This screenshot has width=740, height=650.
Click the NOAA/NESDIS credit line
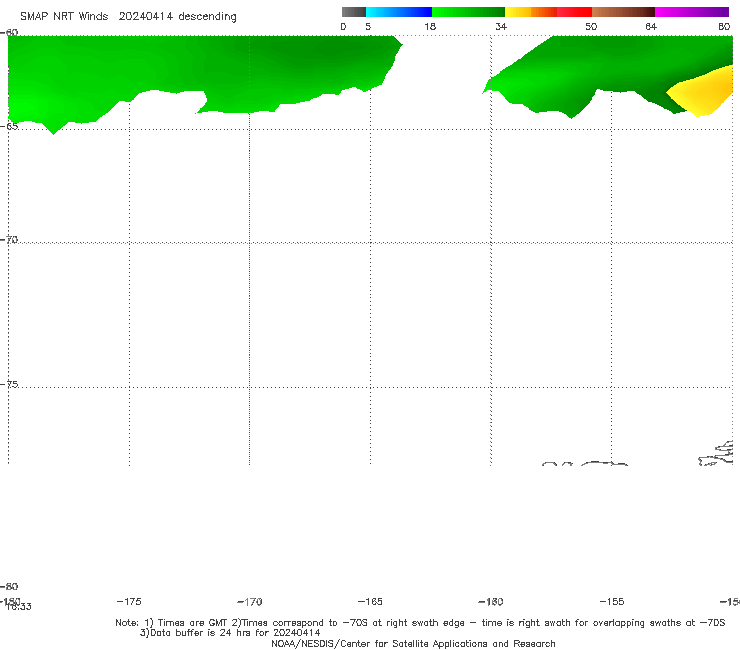[413, 644]
